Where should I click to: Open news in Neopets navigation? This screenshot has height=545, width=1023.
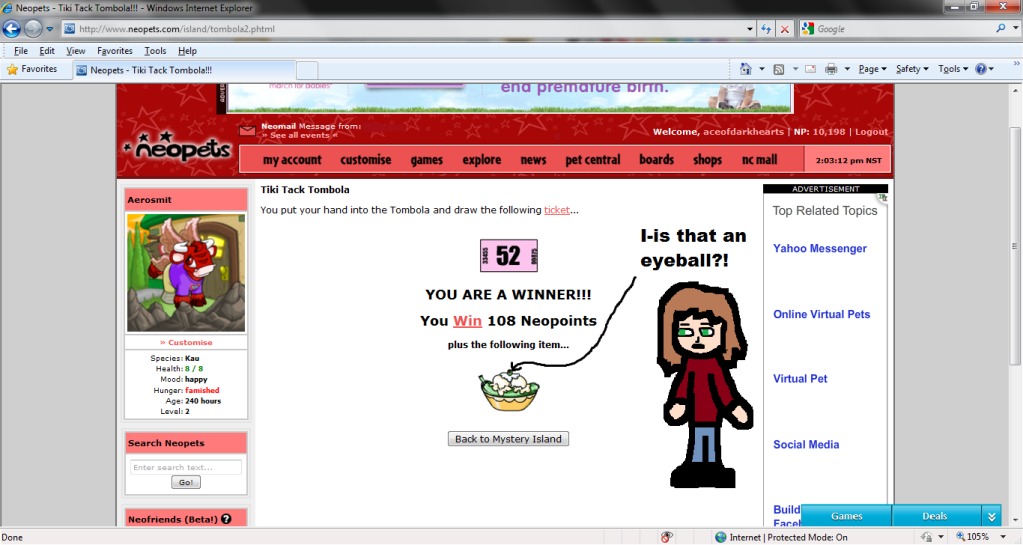pyautogui.click(x=533, y=160)
